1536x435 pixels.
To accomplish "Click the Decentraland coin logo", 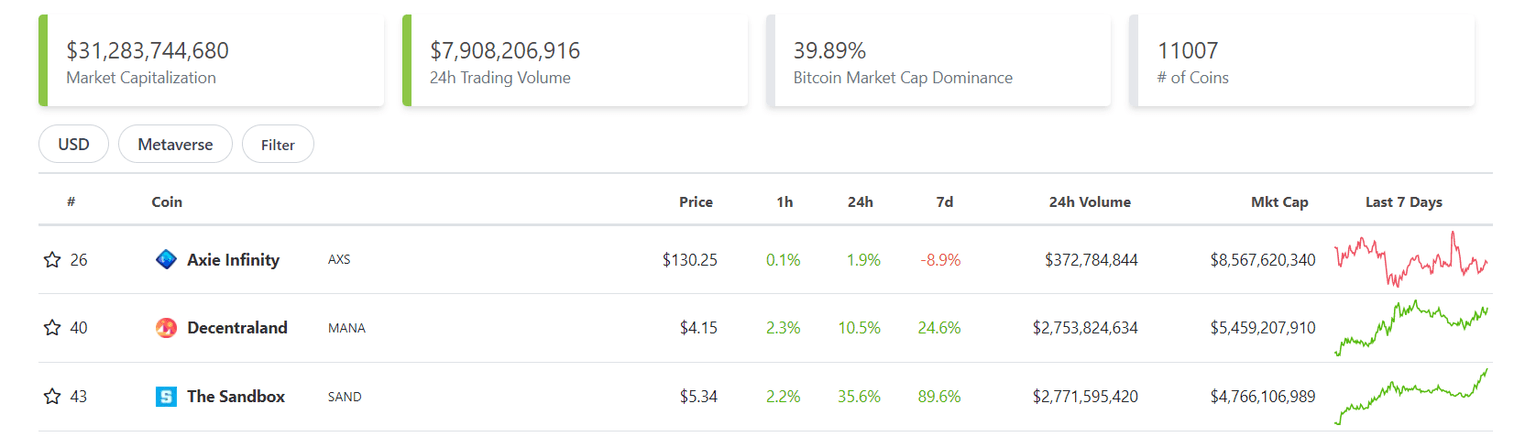I will click(166, 328).
